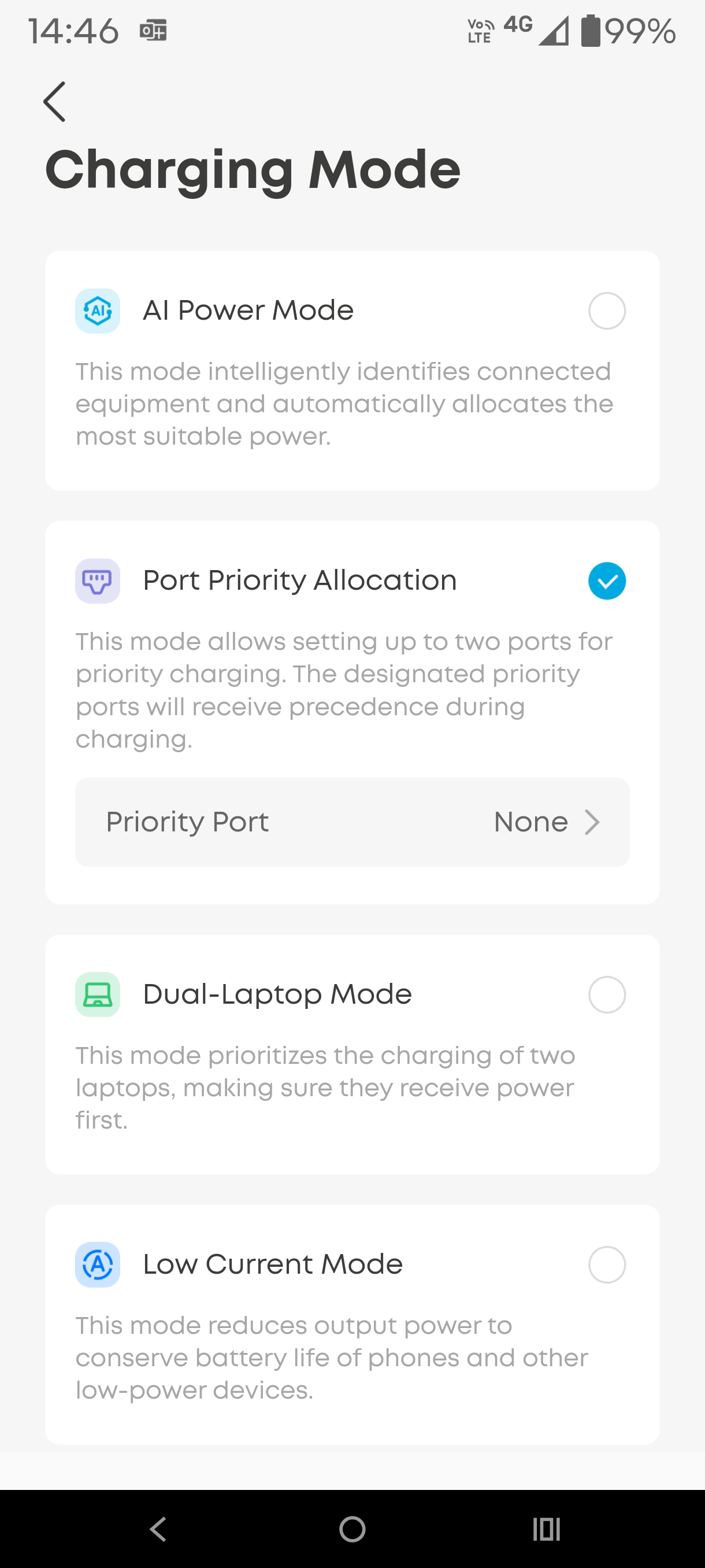Tap the AI Power Mode icon
Screen dimensions: 705x1568
tap(97, 310)
